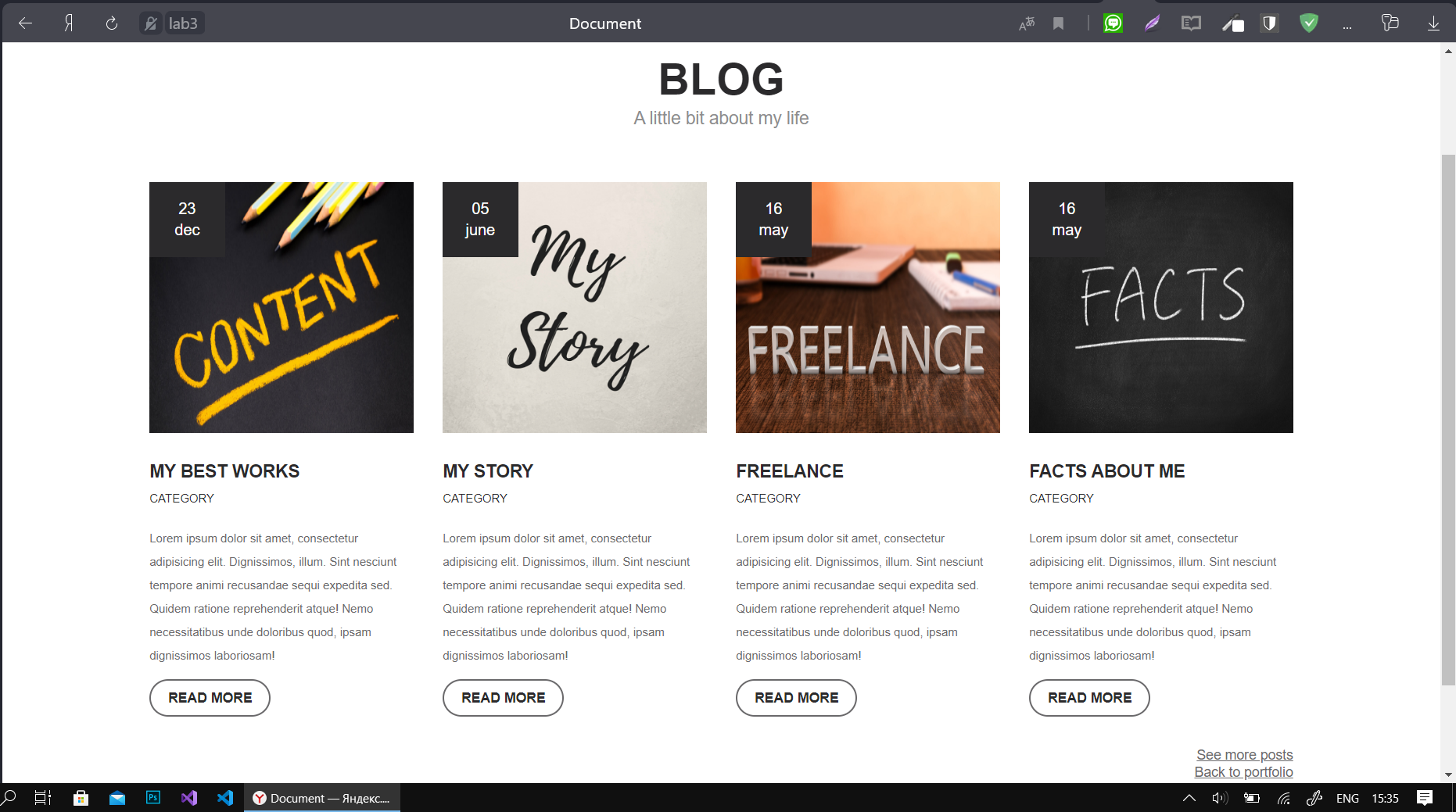This screenshot has height=812, width=1456.
Task: Show more extensions via three dots
Action: tap(1347, 26)
